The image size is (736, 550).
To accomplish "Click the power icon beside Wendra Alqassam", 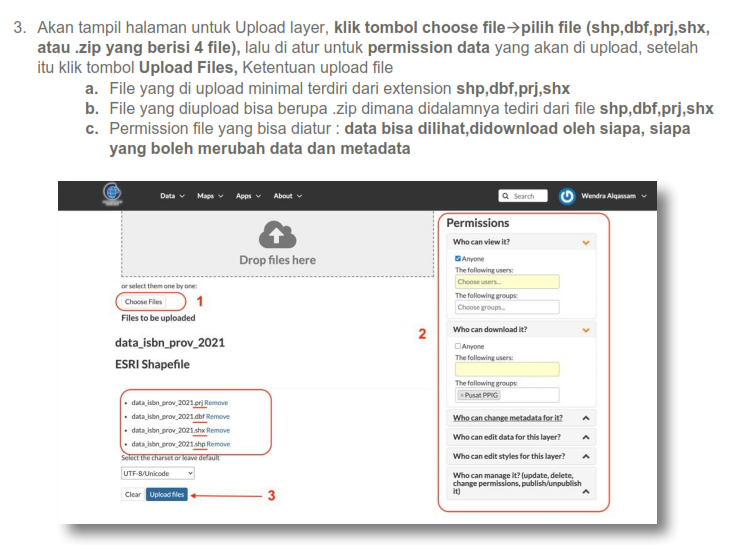I will [x=568, y=196].
